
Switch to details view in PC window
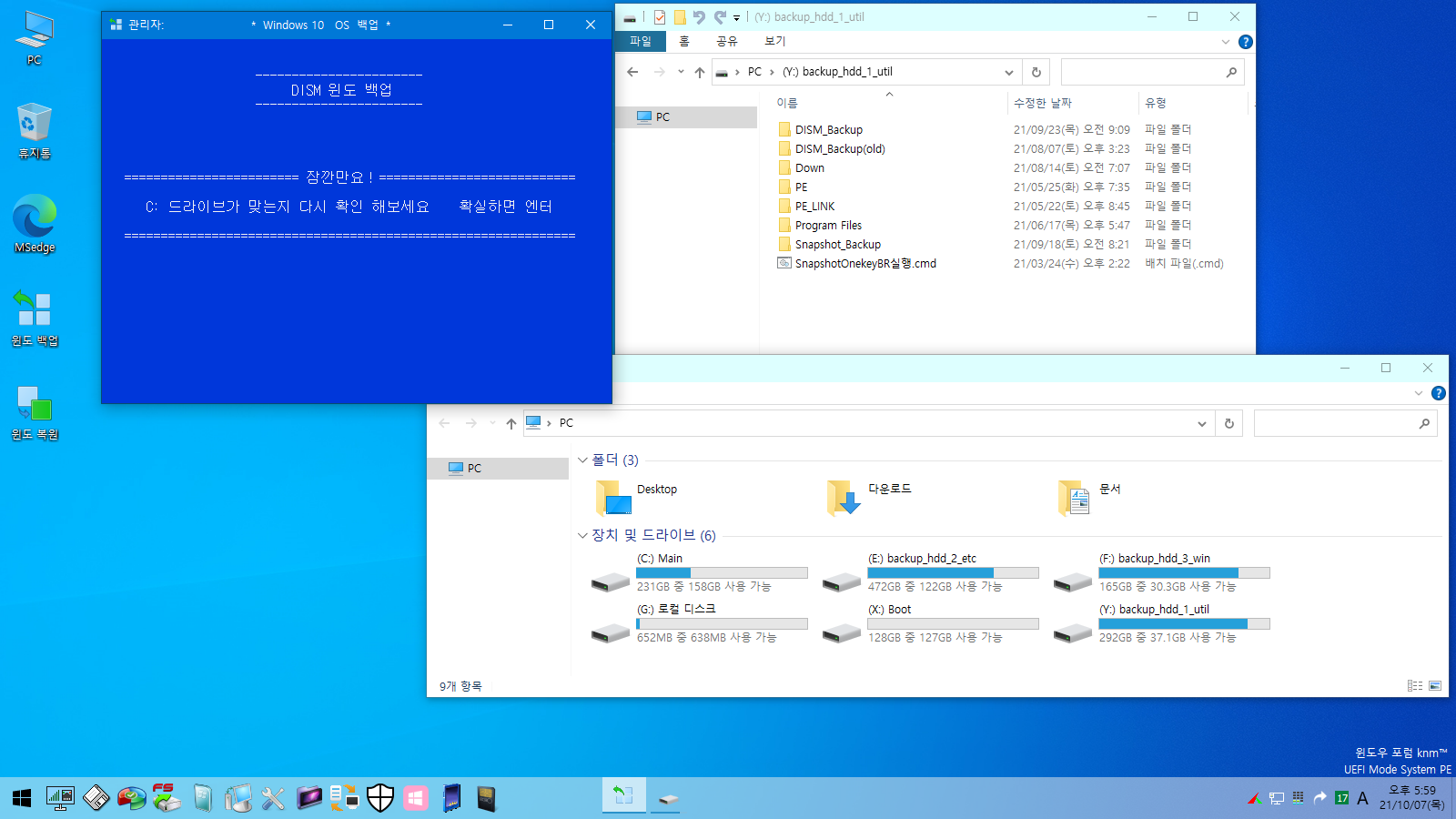pyautogui.click(x=1415, y=685)
